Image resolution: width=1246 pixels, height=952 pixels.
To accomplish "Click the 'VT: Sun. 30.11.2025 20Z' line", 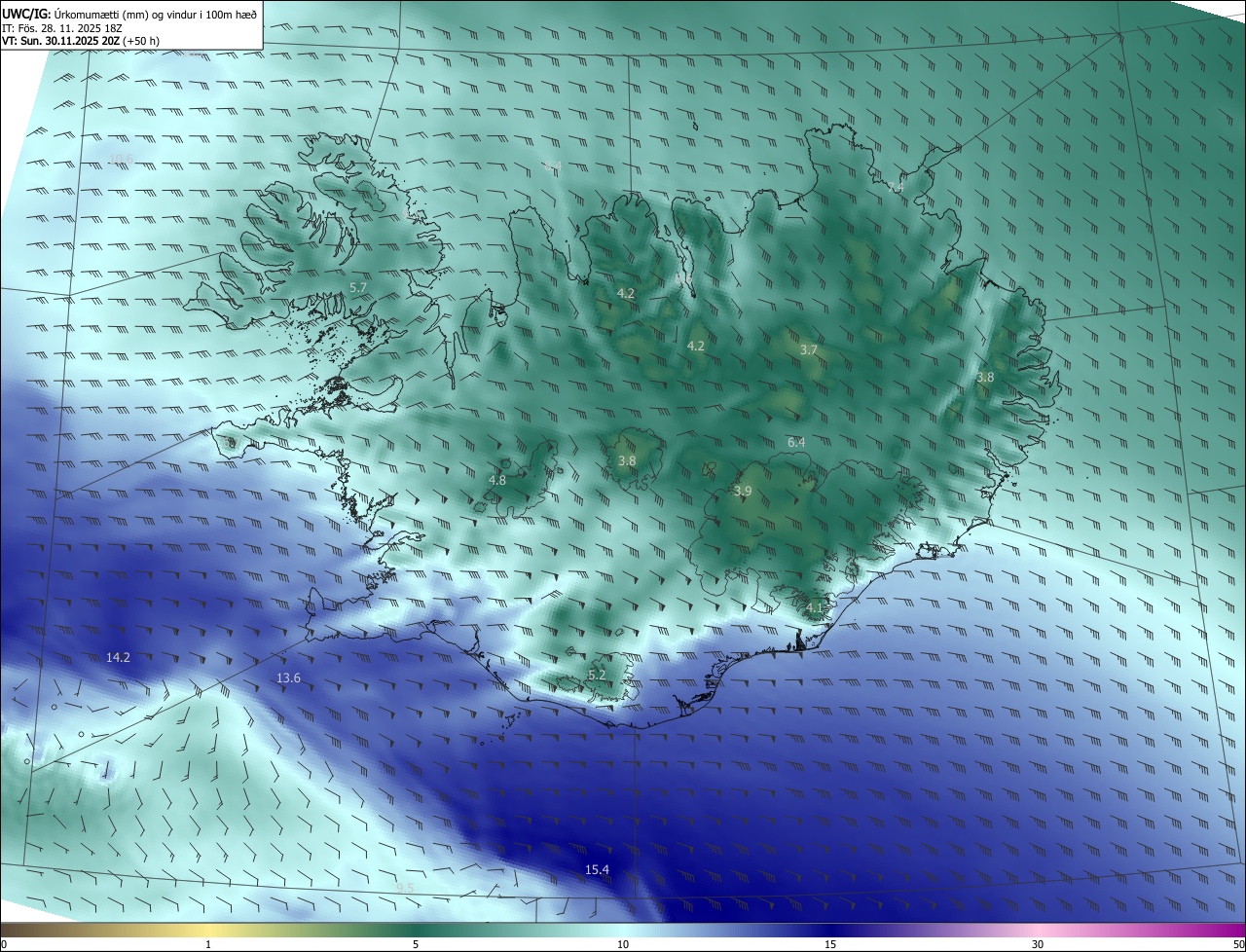I will [x=81, y=41].
